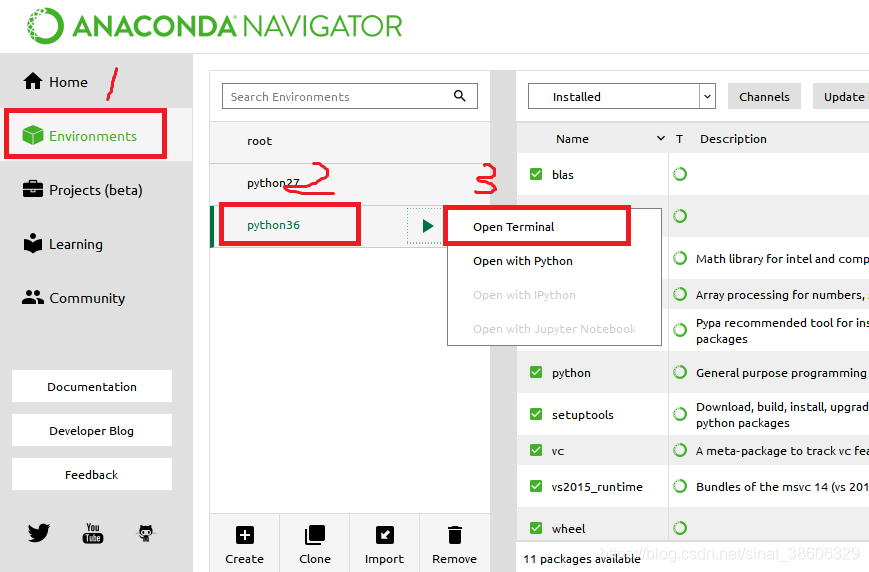Click the Array processing row circle icon
The height and width of the screenshot is (572, 869).
coord(680,294)
